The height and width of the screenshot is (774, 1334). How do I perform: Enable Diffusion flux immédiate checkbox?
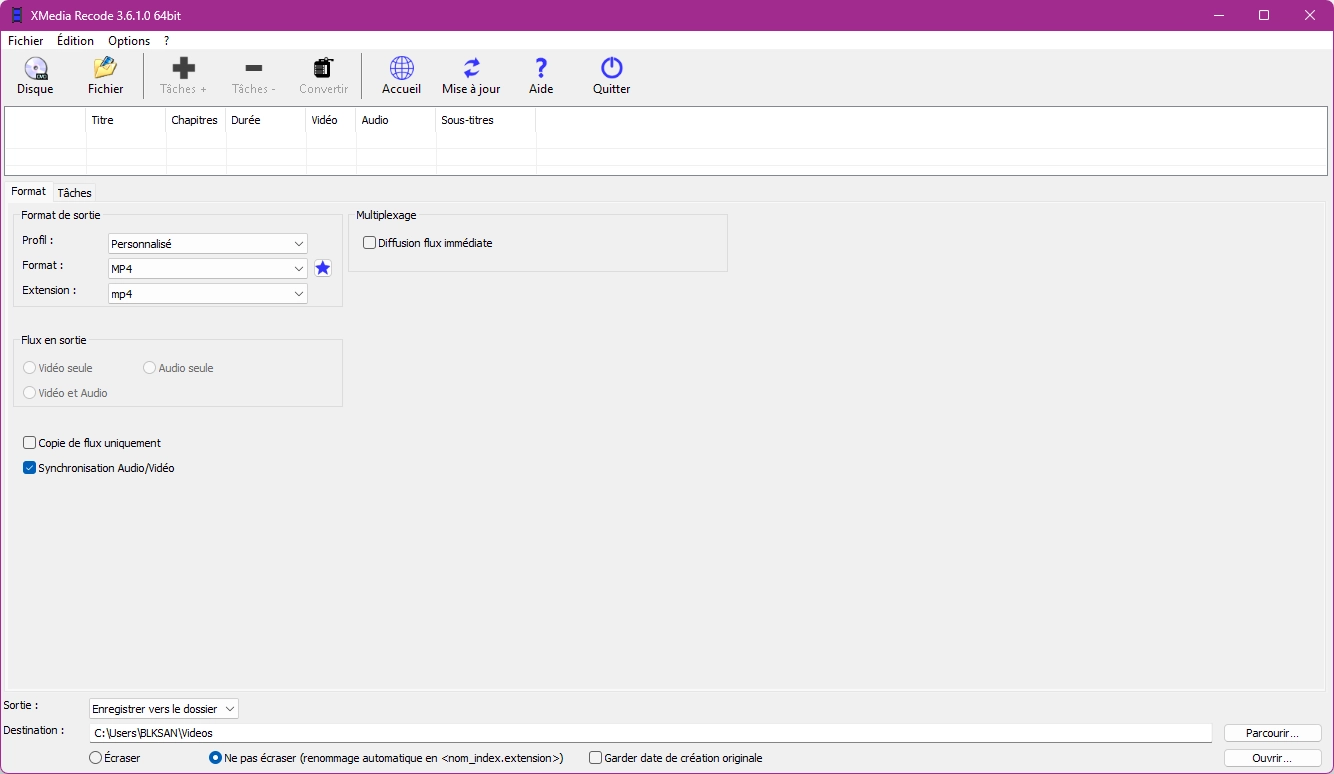pyautogui.click(x=369, y=243)
